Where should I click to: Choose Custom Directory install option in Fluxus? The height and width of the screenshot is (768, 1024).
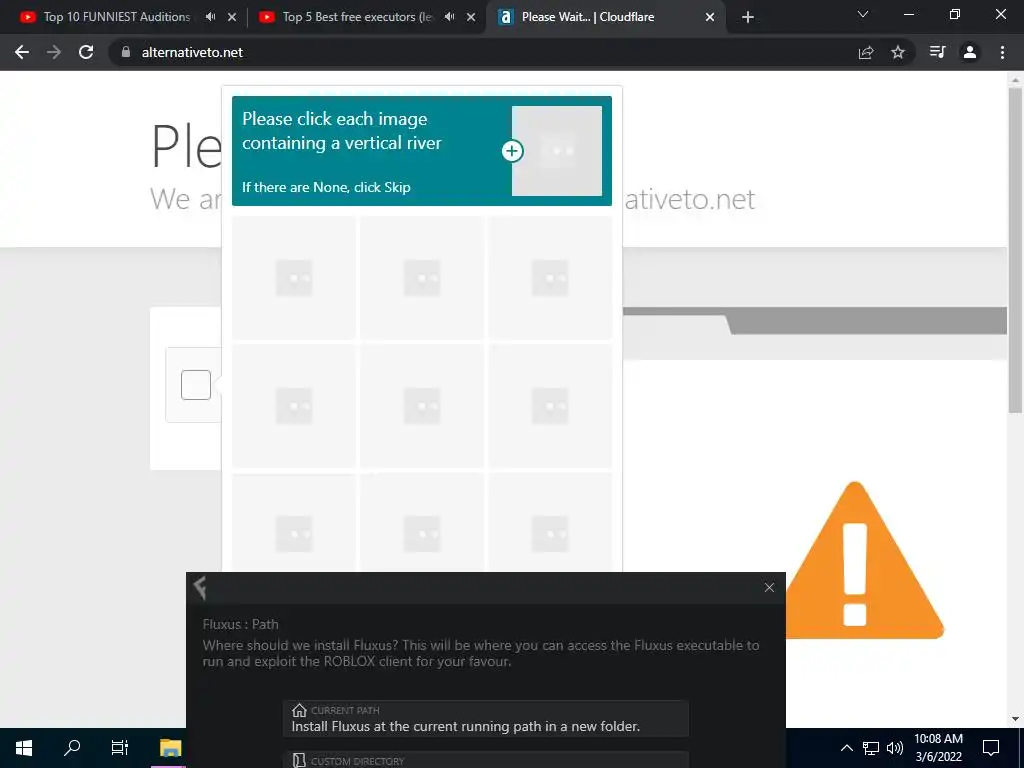[486, 760]
